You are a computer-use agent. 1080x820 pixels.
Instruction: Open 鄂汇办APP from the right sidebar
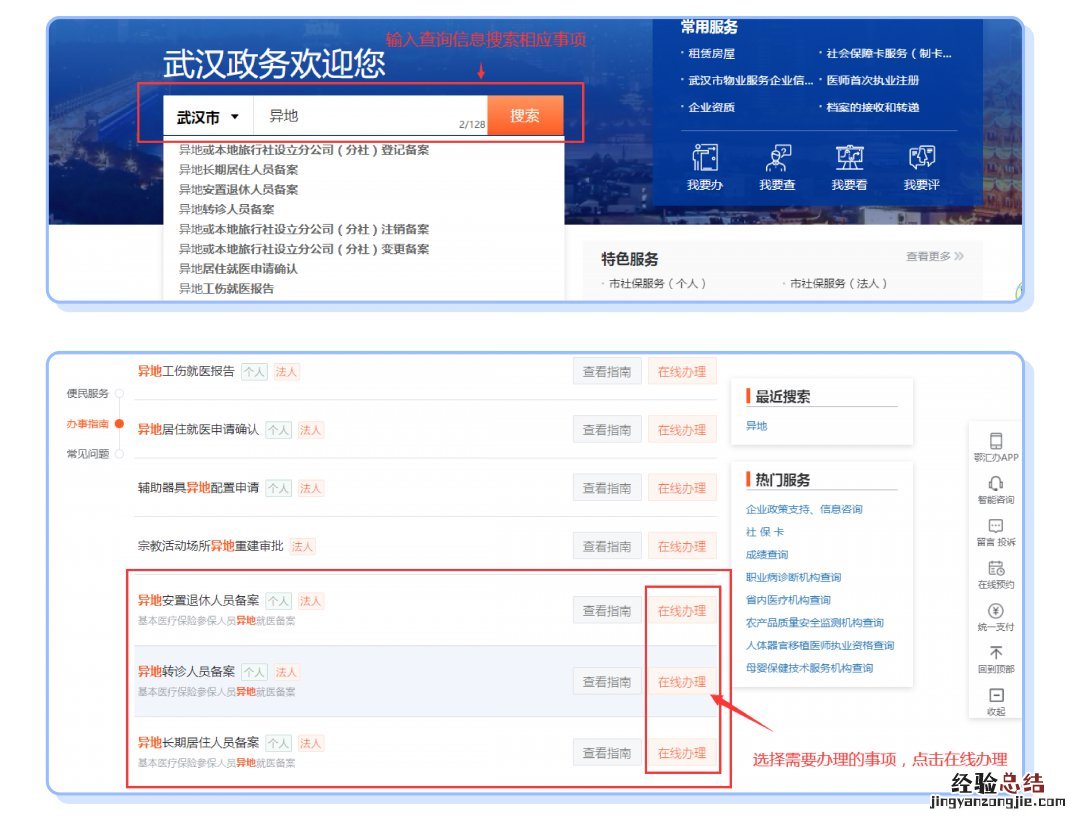(995, 442)
